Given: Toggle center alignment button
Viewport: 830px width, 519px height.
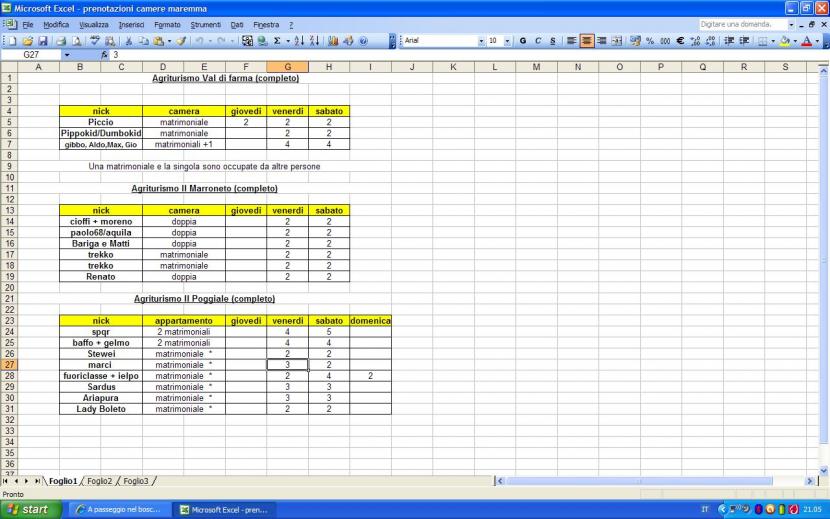Looking at the screenshot, I should click(586, 41).
